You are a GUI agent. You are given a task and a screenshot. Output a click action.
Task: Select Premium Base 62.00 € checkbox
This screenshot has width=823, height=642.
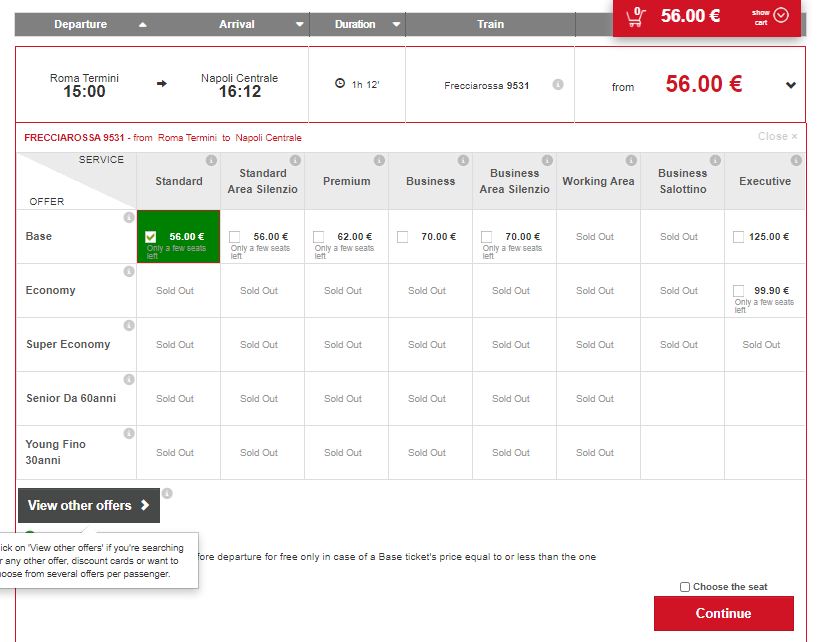click(319, 237)
